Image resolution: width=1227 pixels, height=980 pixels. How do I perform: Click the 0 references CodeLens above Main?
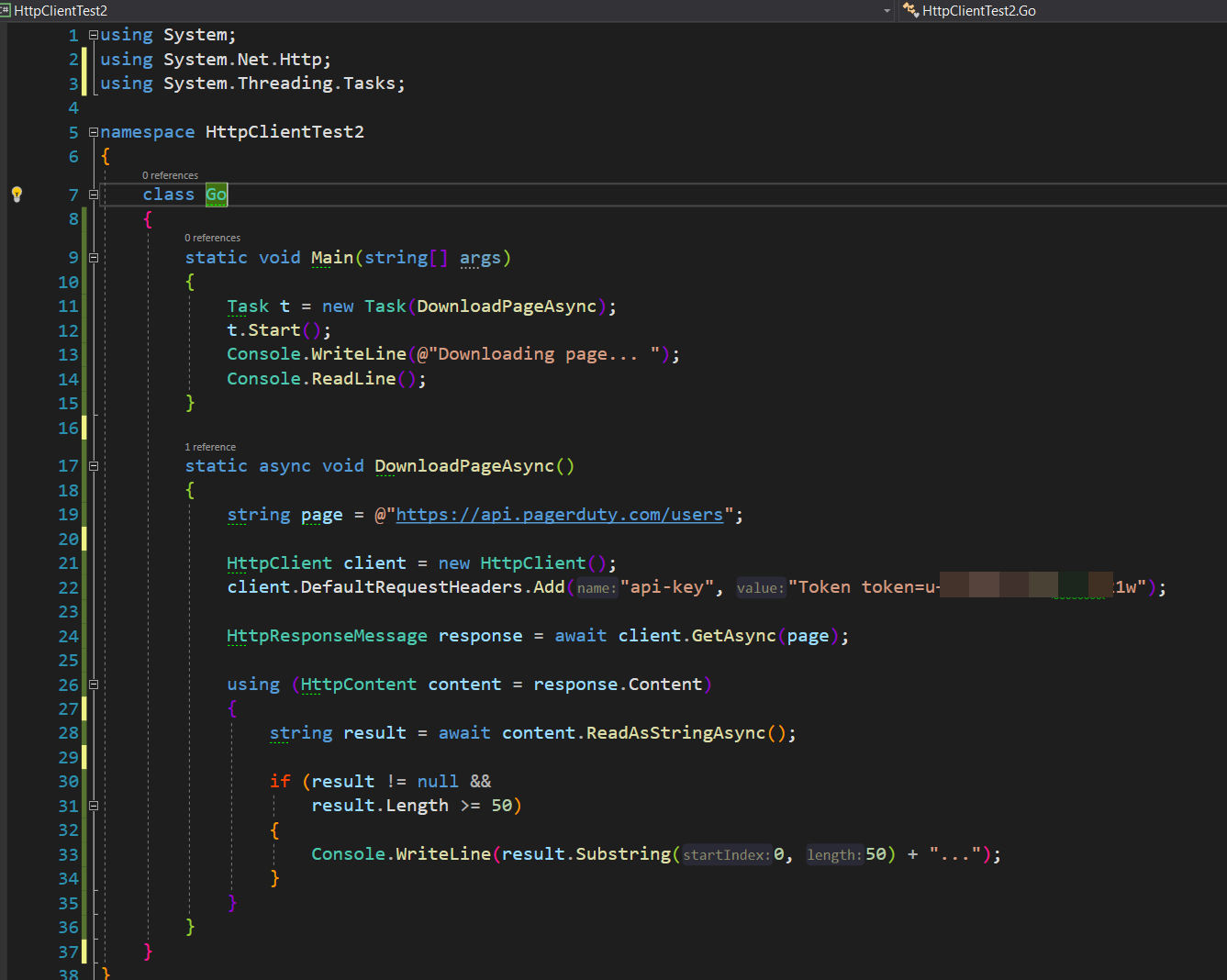[x=212, y=237]
